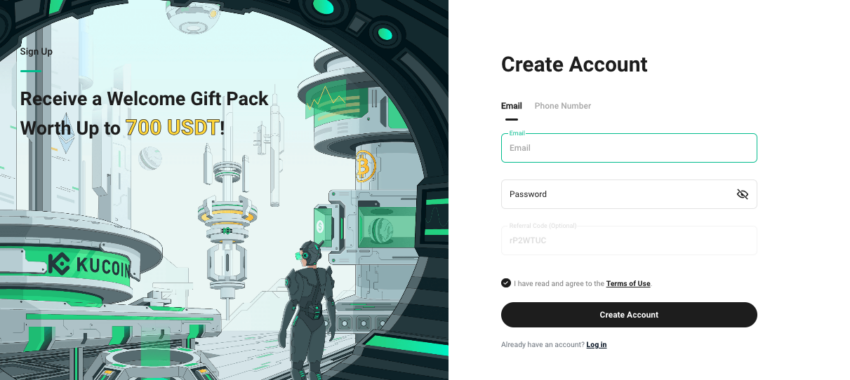Viewport: 850px width, 380px height.
Task: Click the Create Account heading
Action: click(574, 65)
